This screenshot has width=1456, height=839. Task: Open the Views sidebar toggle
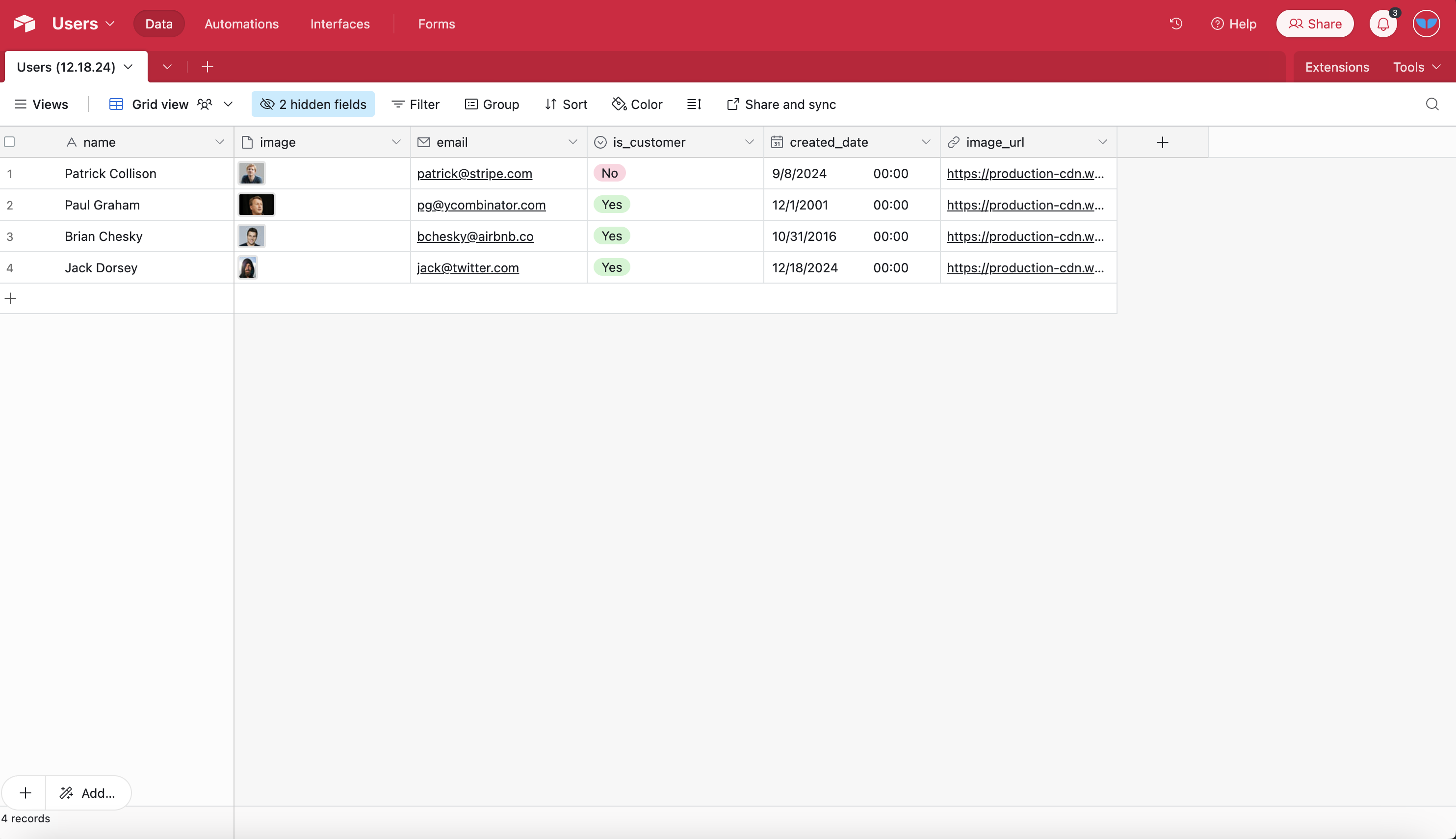click(x=41, y=105)
